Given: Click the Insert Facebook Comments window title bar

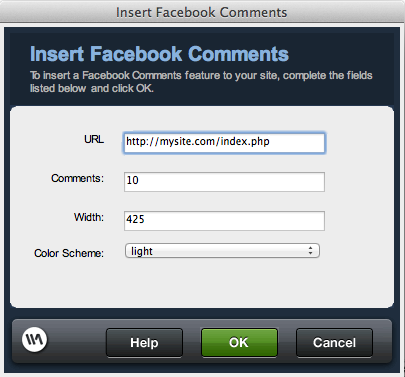Looking at the screenshot, I should [x=202, y=12].
